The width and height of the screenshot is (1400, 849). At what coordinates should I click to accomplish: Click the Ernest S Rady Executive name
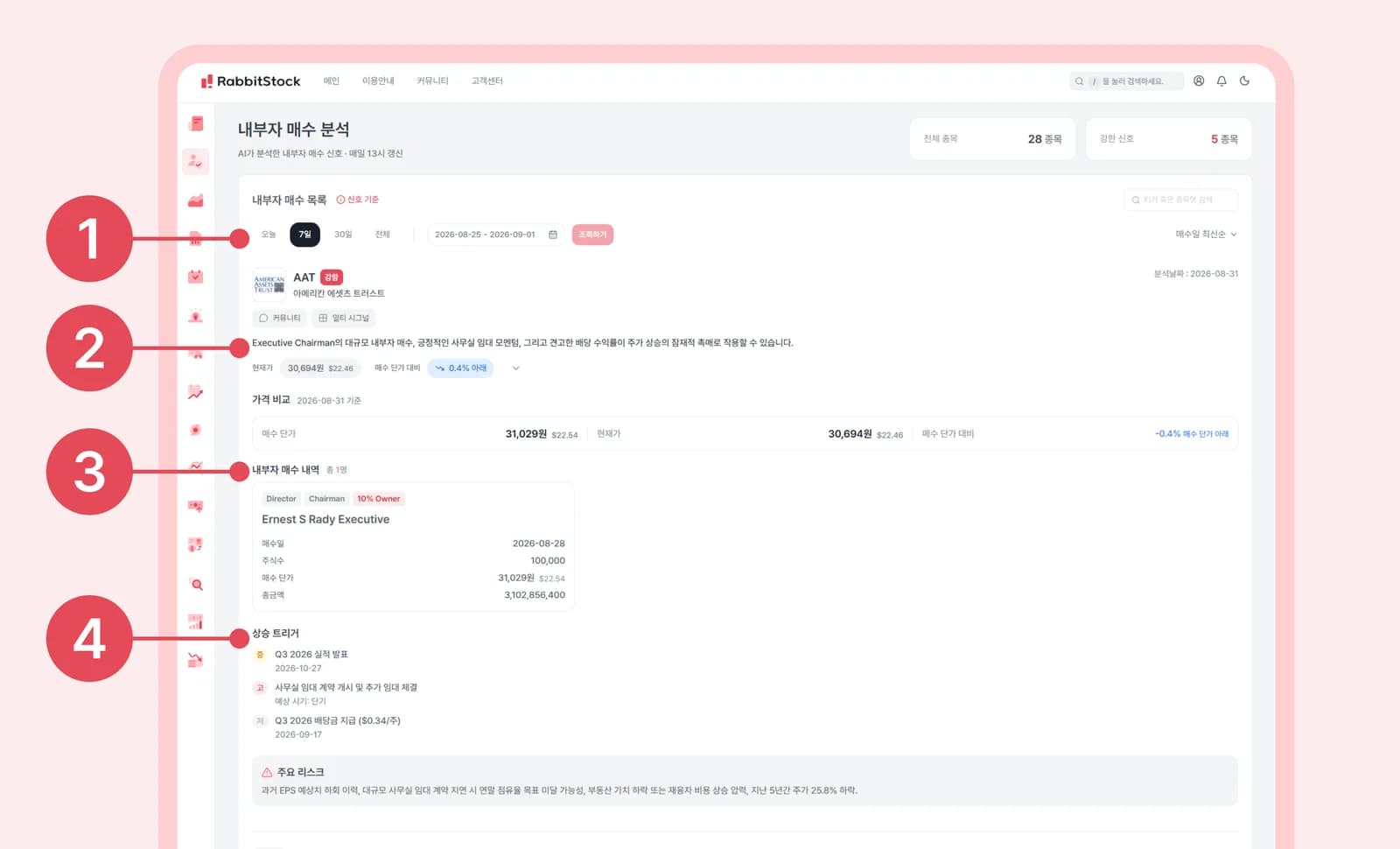[x=325, y=519]
